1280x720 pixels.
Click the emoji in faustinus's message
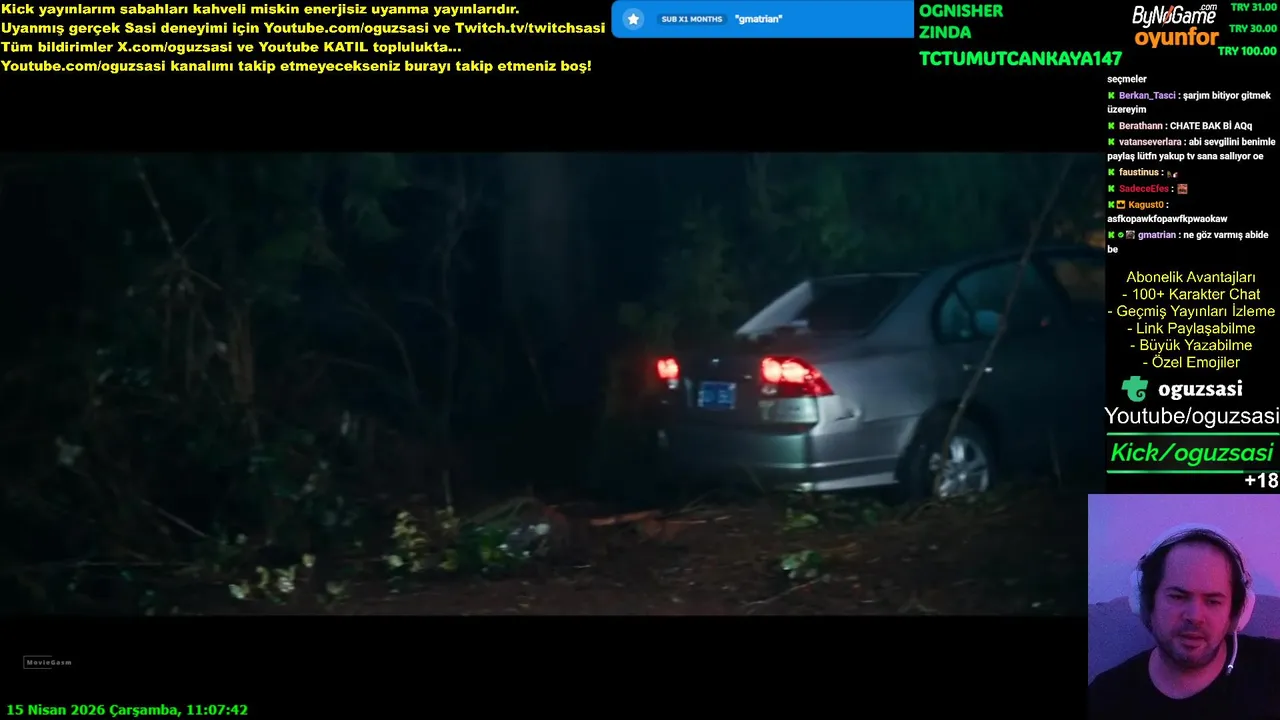coord(1172,173)
